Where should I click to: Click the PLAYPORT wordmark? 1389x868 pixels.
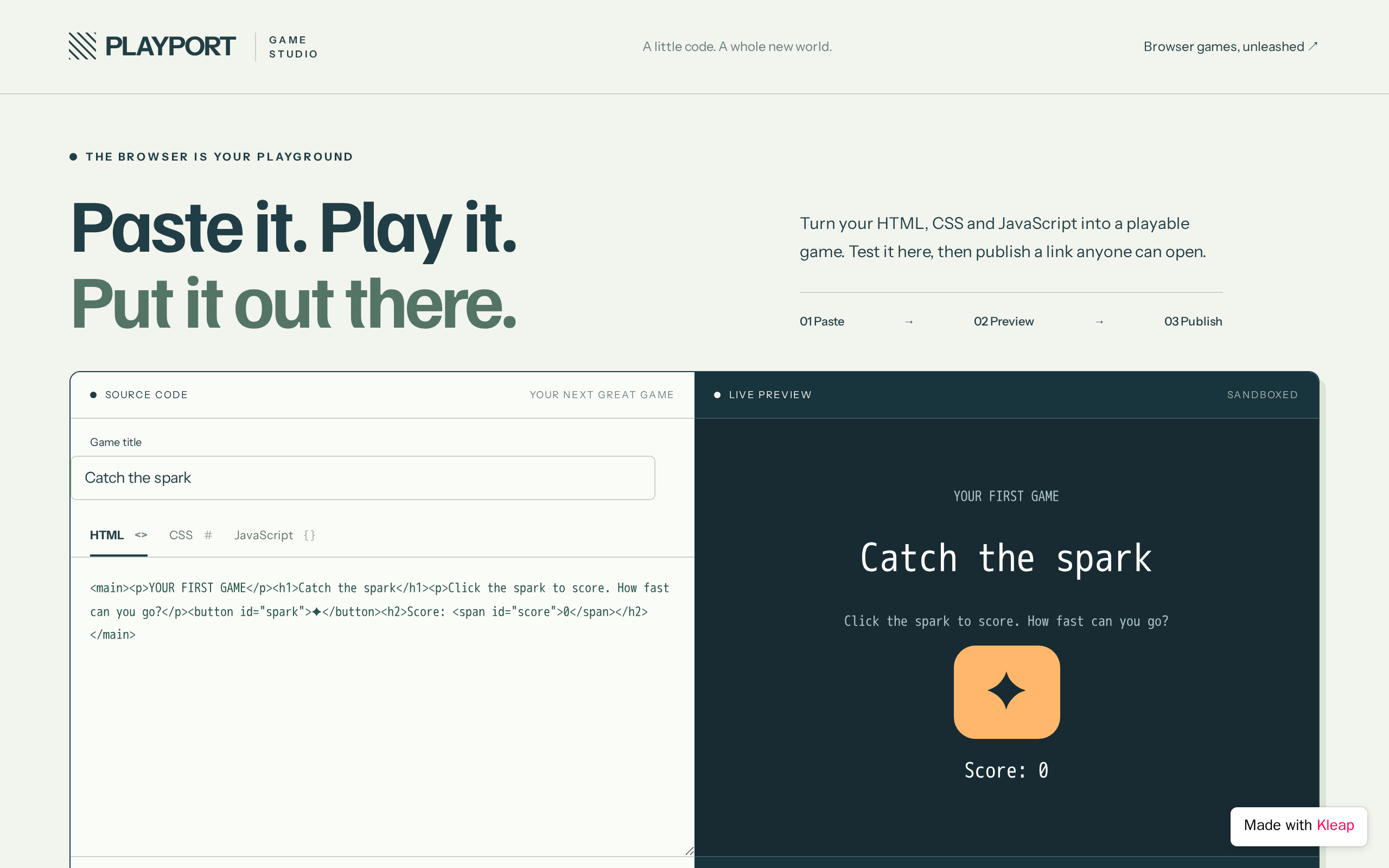tap(170, 46)
